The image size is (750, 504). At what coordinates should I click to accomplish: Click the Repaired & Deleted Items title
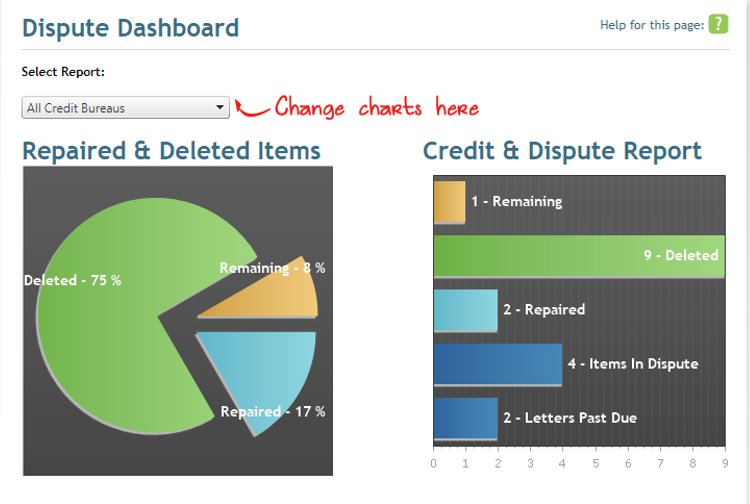(171, 151)
